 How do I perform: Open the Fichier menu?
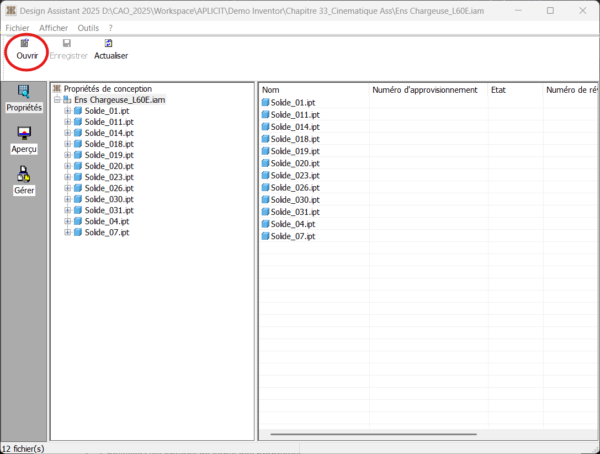(x=18, y=27)
